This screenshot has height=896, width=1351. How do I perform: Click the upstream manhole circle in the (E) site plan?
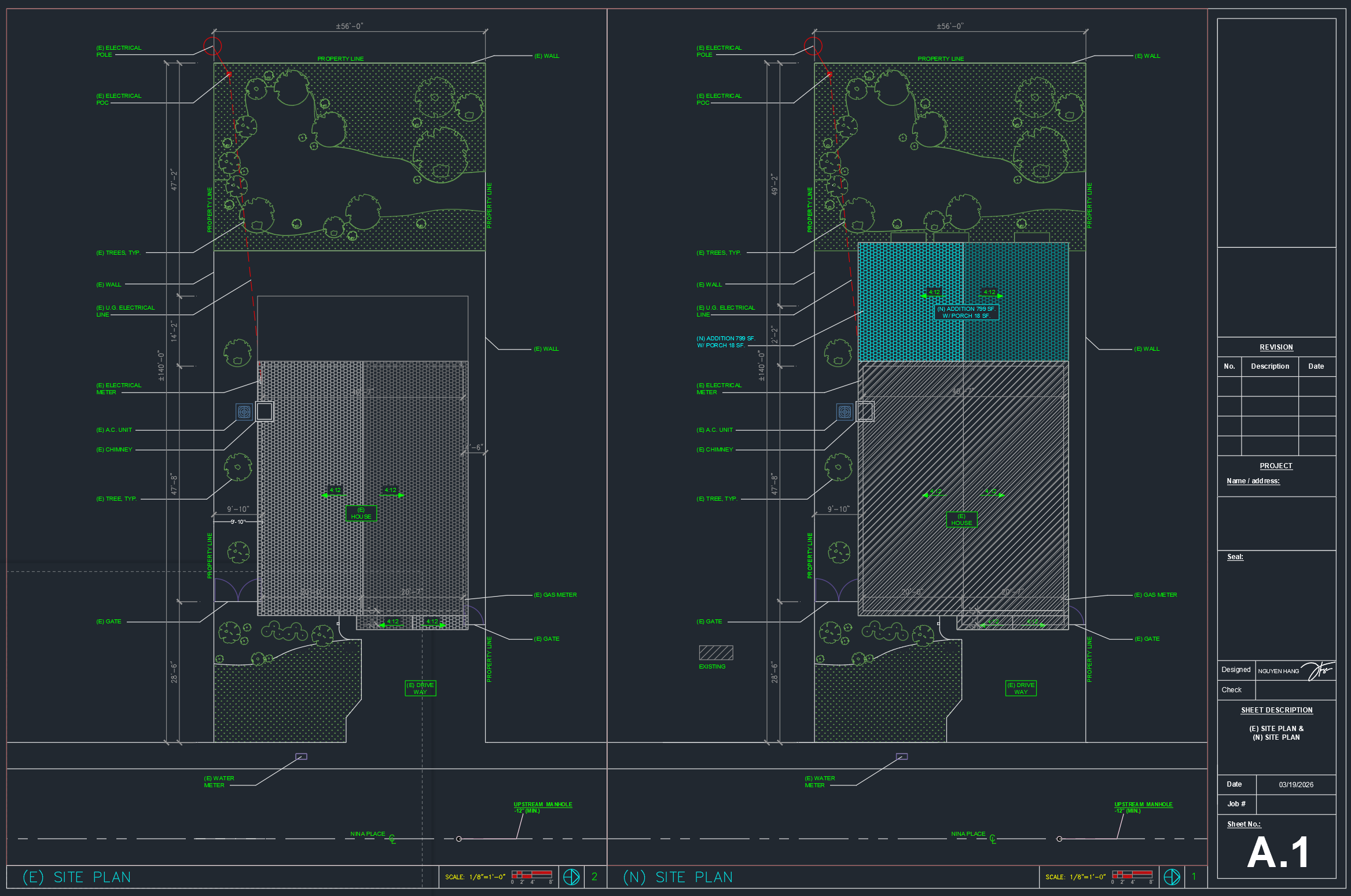[459, 839]
